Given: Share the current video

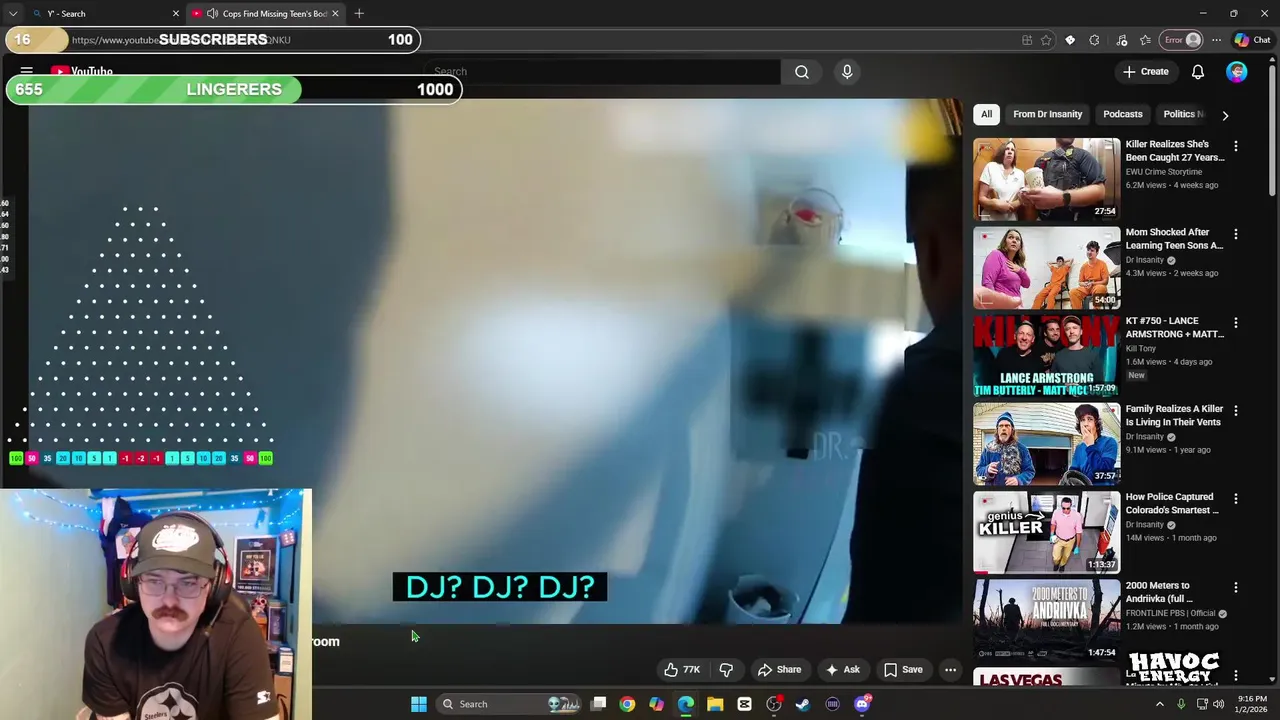Looking at the screenshot, I should coord(779,670).
